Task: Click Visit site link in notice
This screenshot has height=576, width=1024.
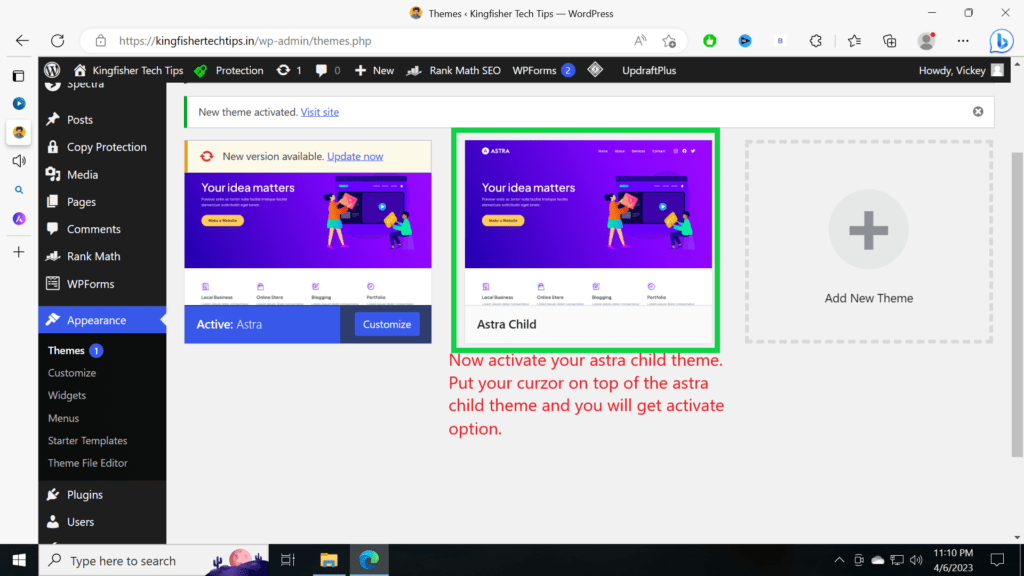Action: click(x=319, y=112)
